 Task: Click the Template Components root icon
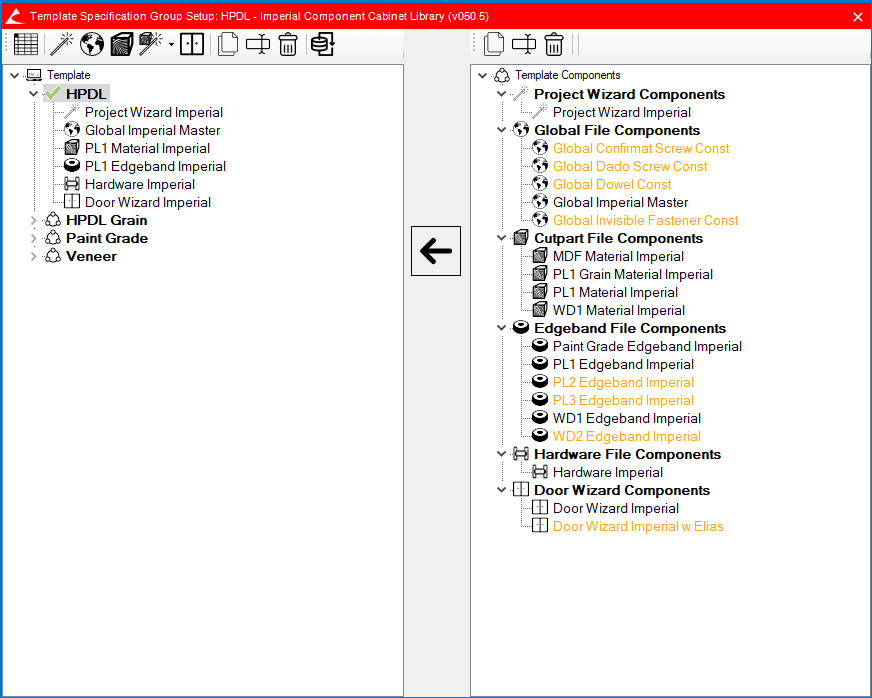502,75
